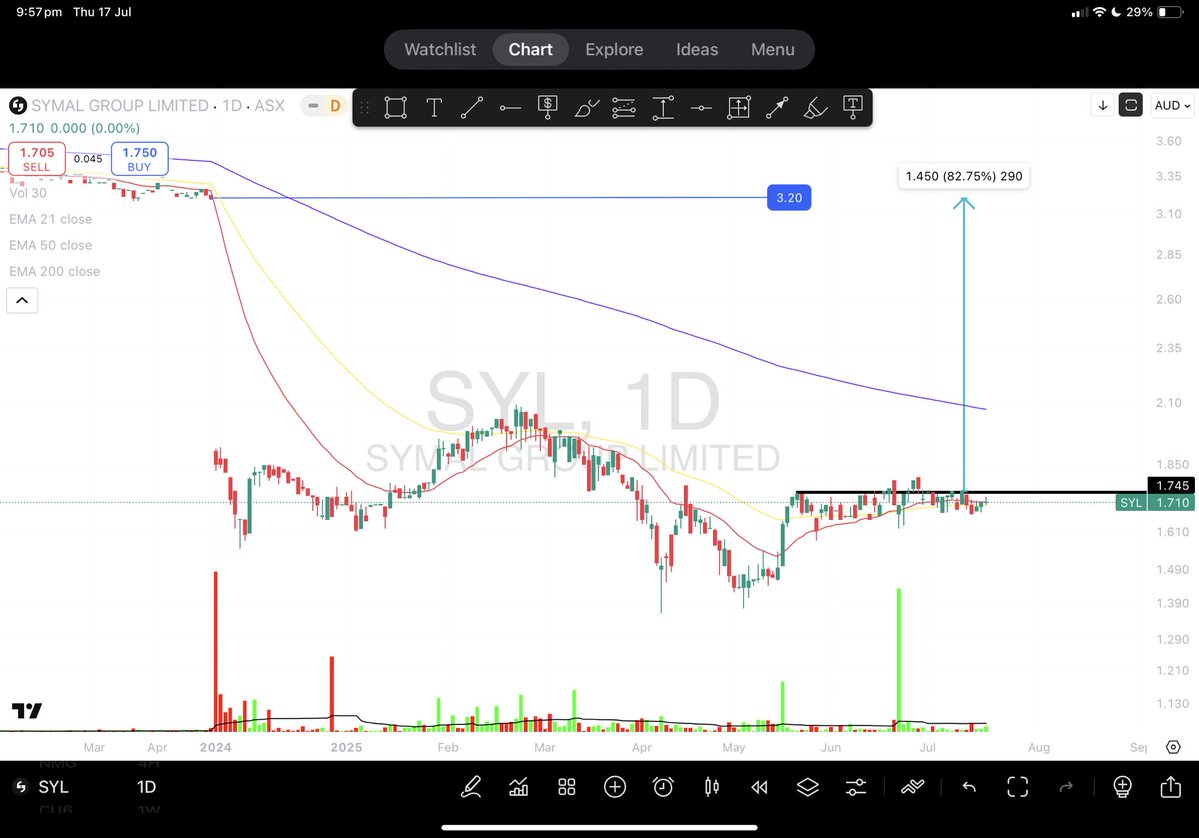The height and width of the screenshot is (838, 1199).
Task: Select the Arrow drawing tool
Action: click(777, 108)
